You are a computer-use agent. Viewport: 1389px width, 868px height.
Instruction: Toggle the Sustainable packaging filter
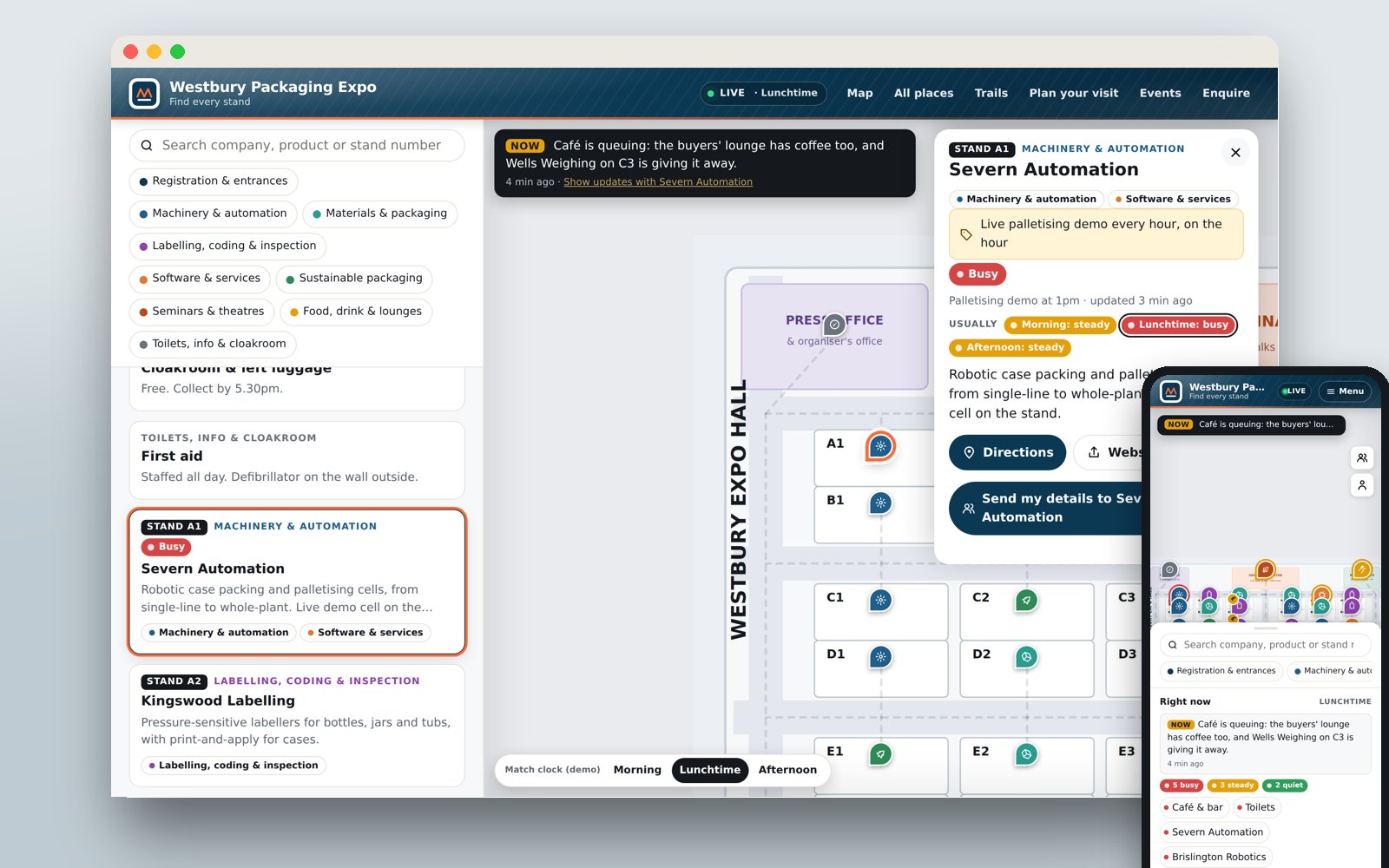pyautogui.click(x=354, y=279)
